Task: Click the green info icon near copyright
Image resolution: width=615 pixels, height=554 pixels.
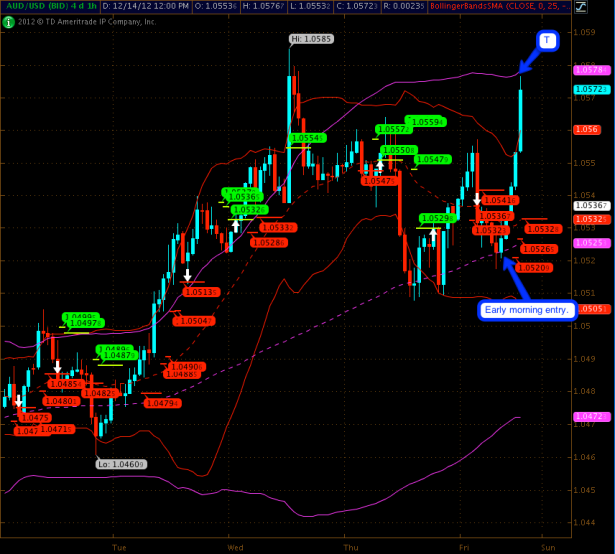Action: click(x=8, y=20)
